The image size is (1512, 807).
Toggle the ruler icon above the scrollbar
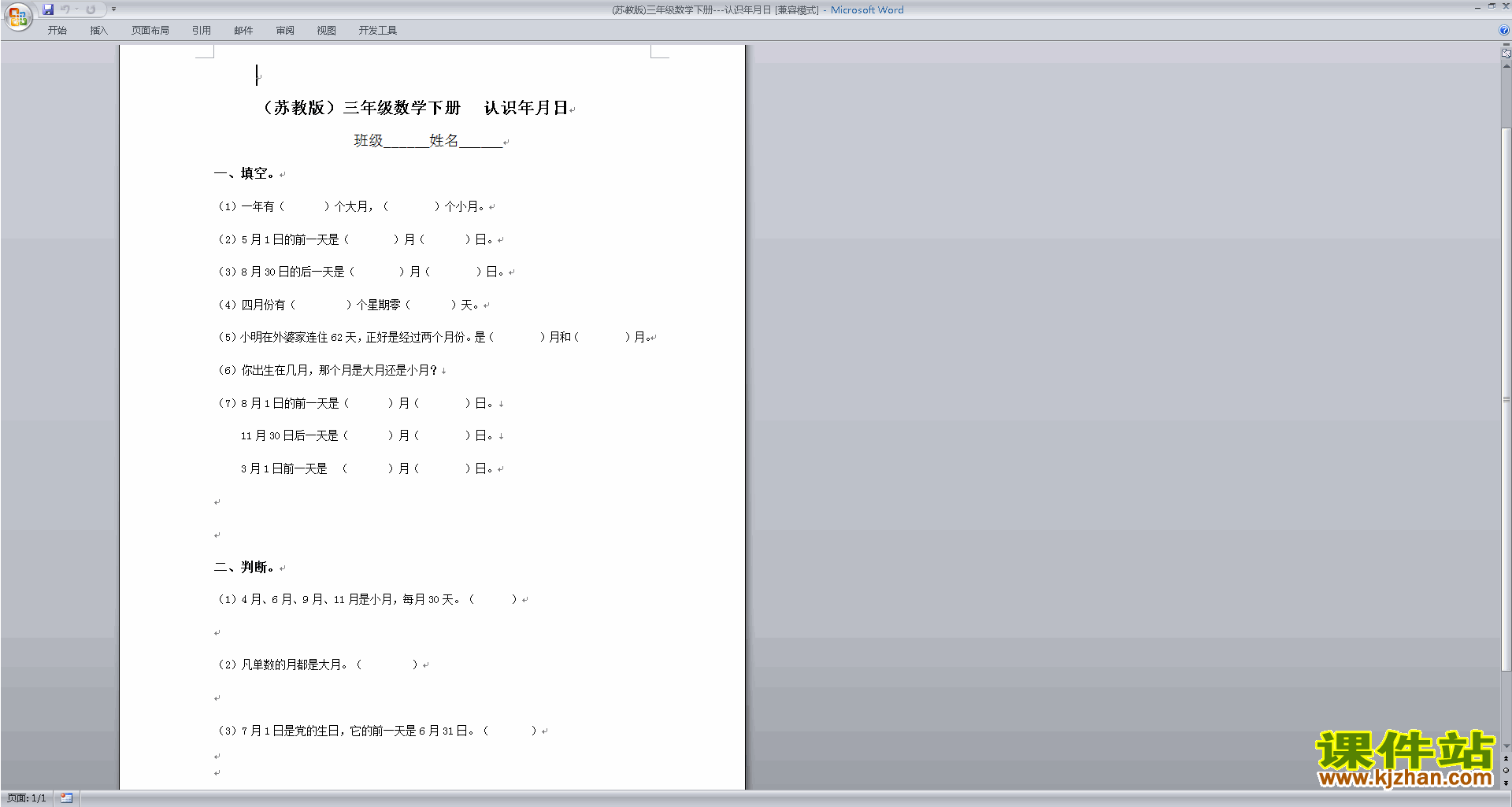click(1506, 54)
